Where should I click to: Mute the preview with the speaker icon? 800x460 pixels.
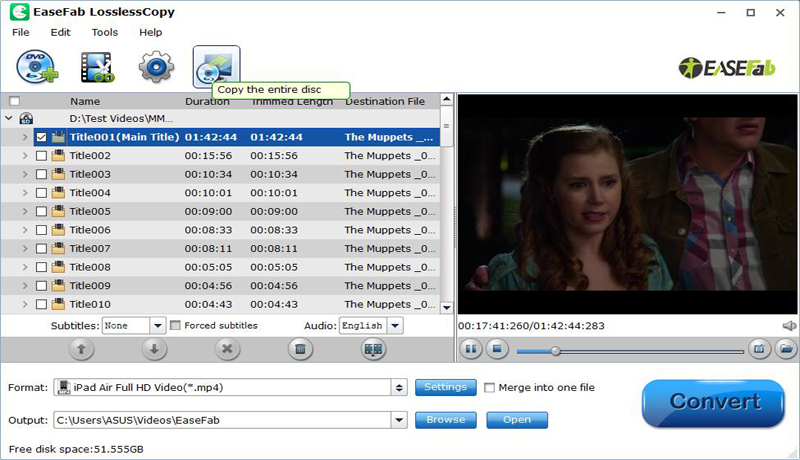point(789,326)
